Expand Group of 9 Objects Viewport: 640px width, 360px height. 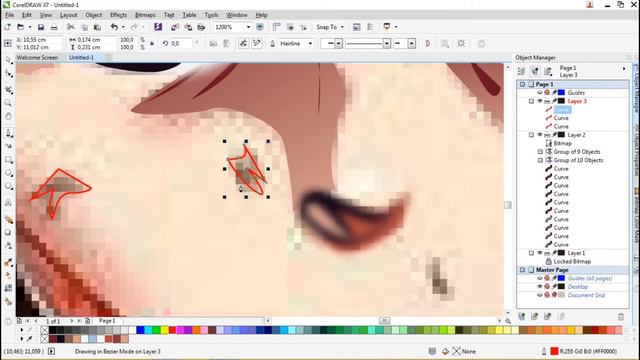[x=540, y=152]
